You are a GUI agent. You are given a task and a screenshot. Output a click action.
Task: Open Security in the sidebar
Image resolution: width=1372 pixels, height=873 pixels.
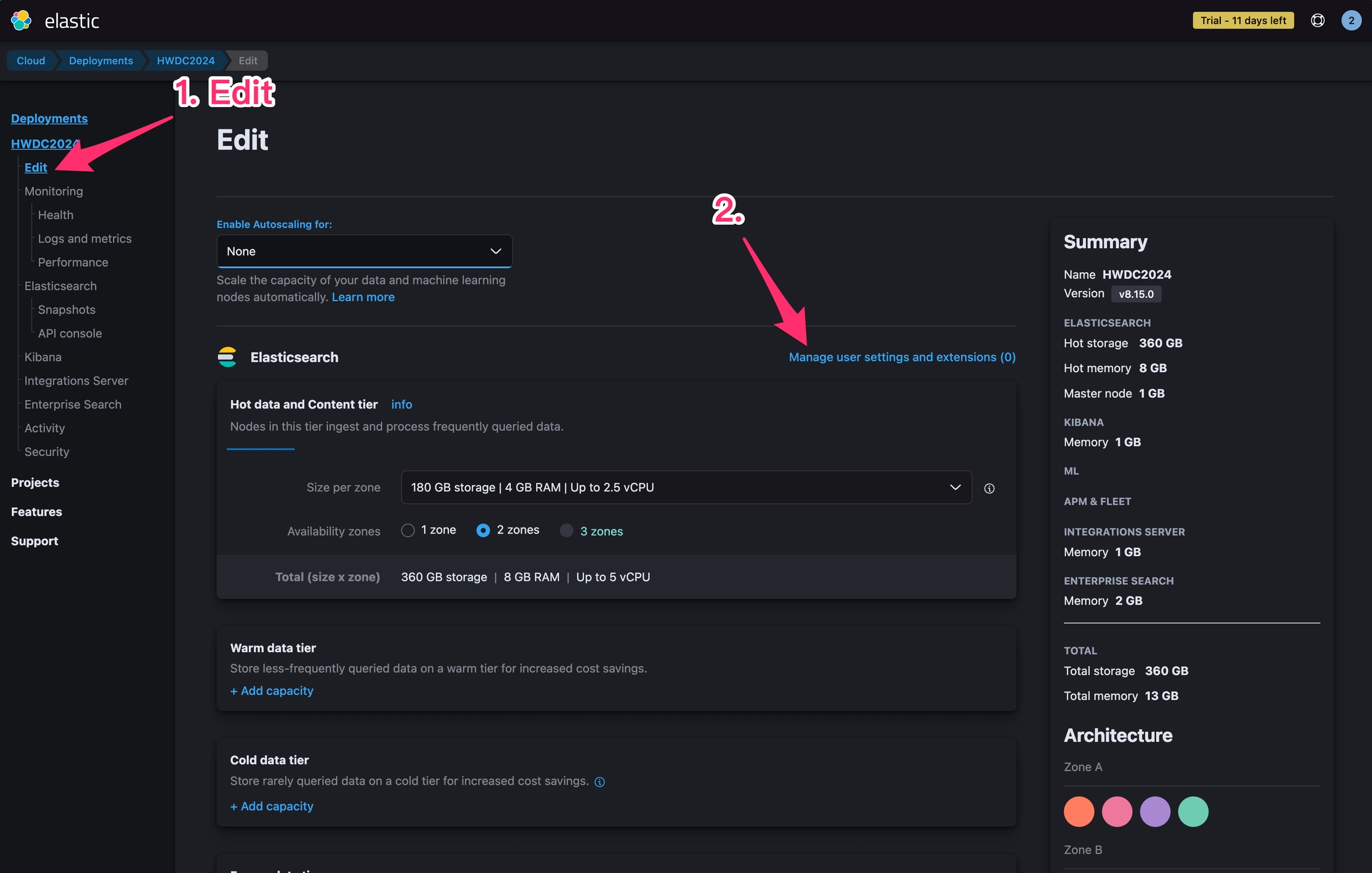(46, 452)
